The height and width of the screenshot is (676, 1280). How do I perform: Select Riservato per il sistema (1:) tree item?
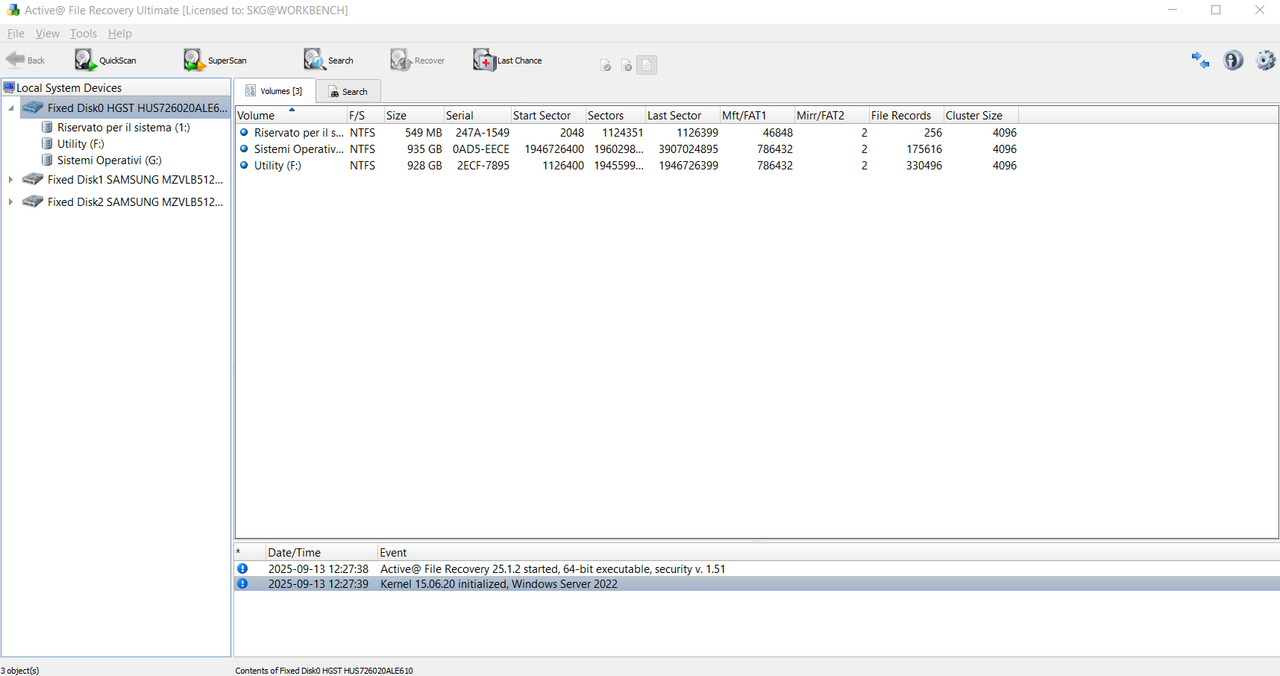tap(123, 128)
